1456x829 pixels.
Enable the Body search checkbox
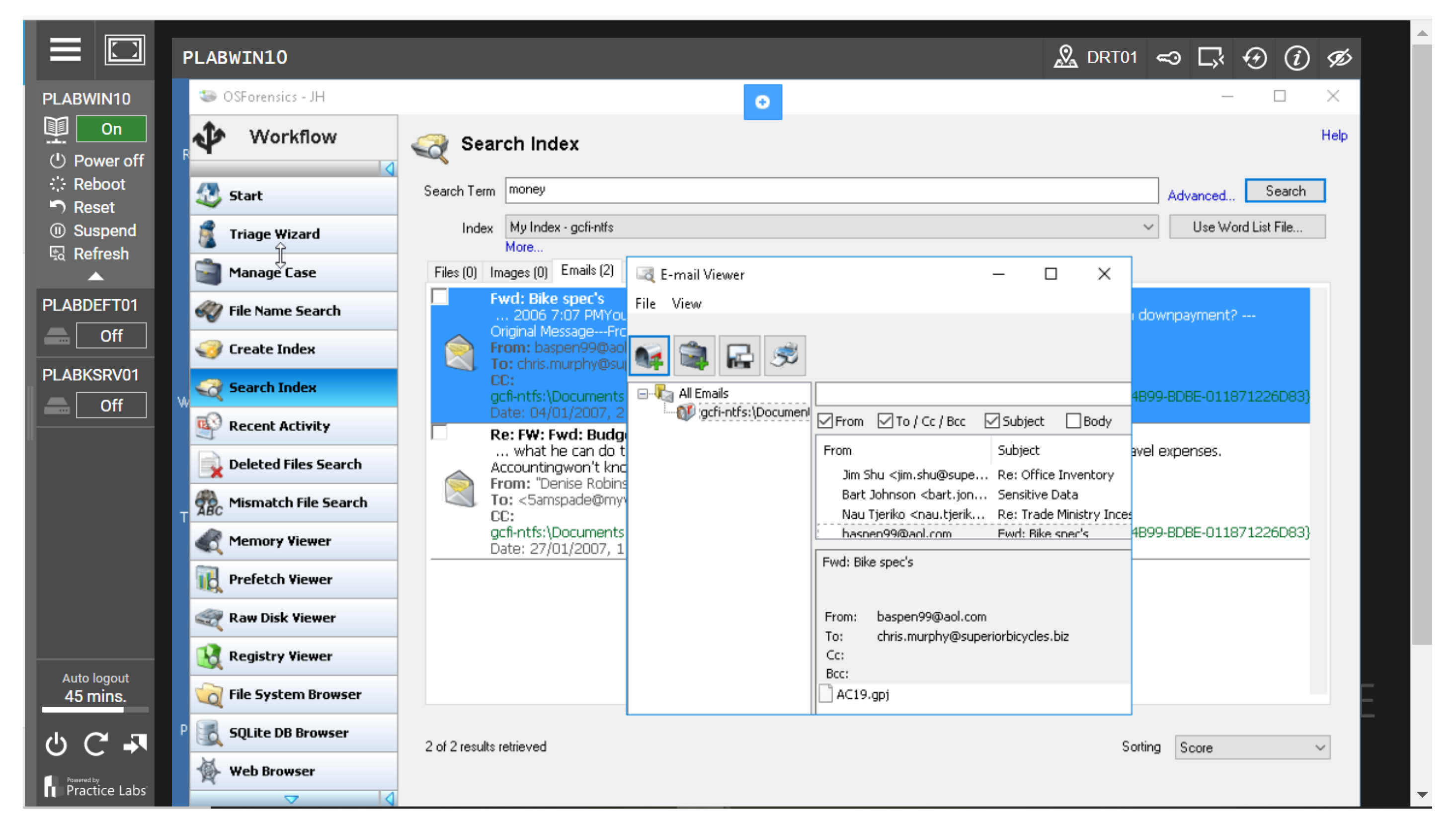(x=1072, y=421)
